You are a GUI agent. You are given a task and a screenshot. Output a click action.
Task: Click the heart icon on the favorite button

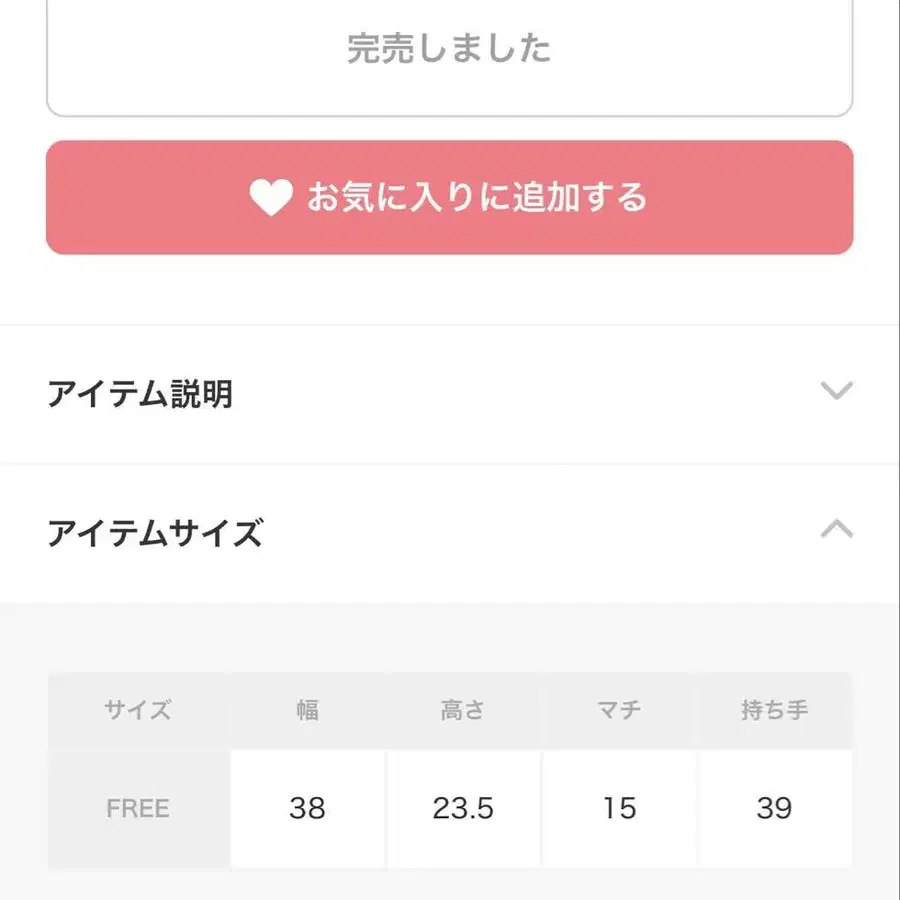[270, 198]
